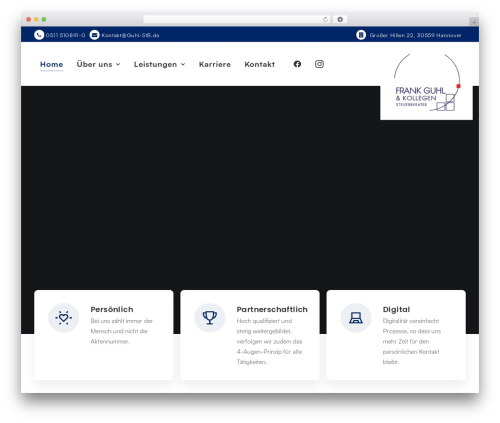Open the Leistungen menu

click(155, 64)
